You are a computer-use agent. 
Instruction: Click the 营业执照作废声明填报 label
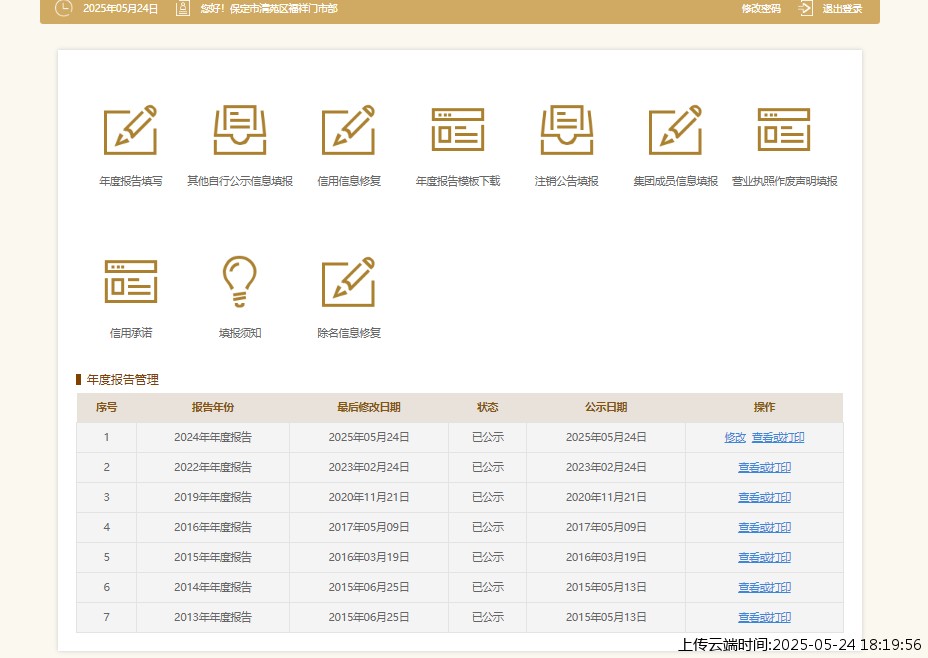click(784, 181)
